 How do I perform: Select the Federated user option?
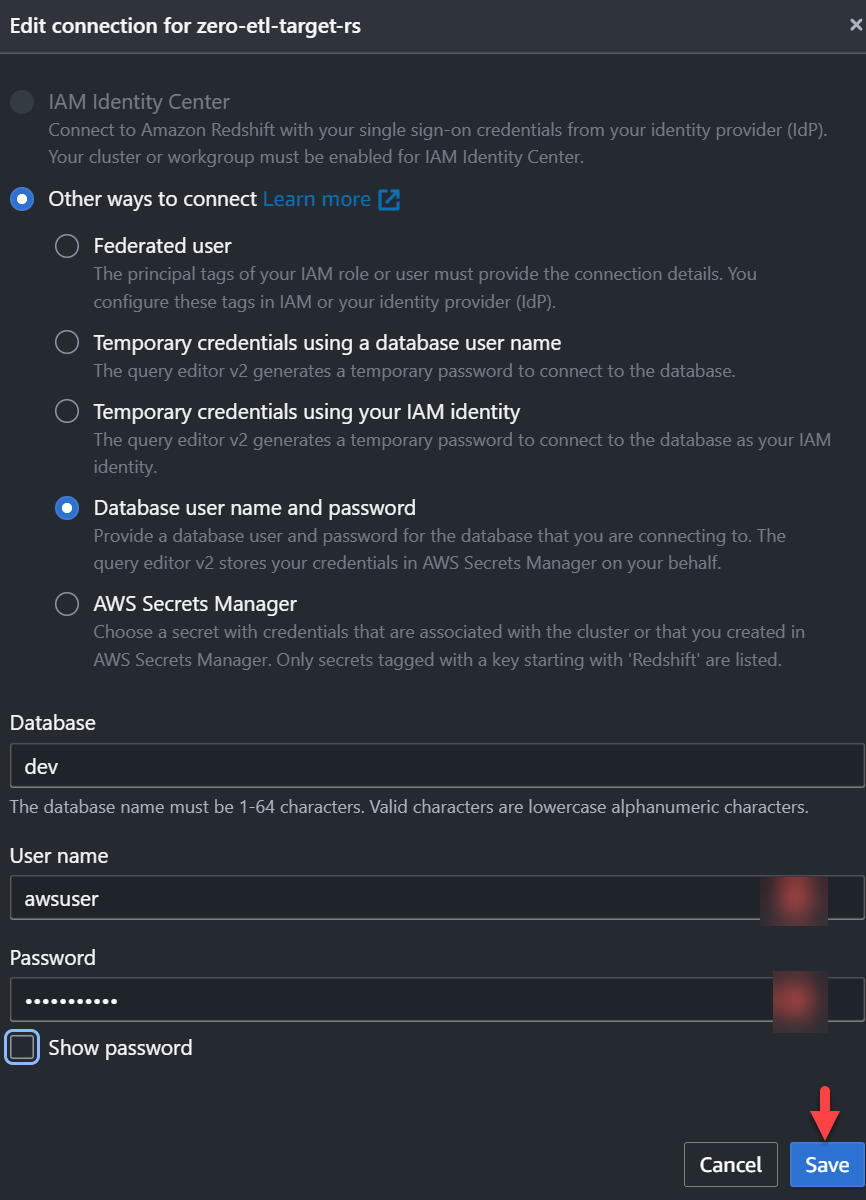tap(66, 246)
